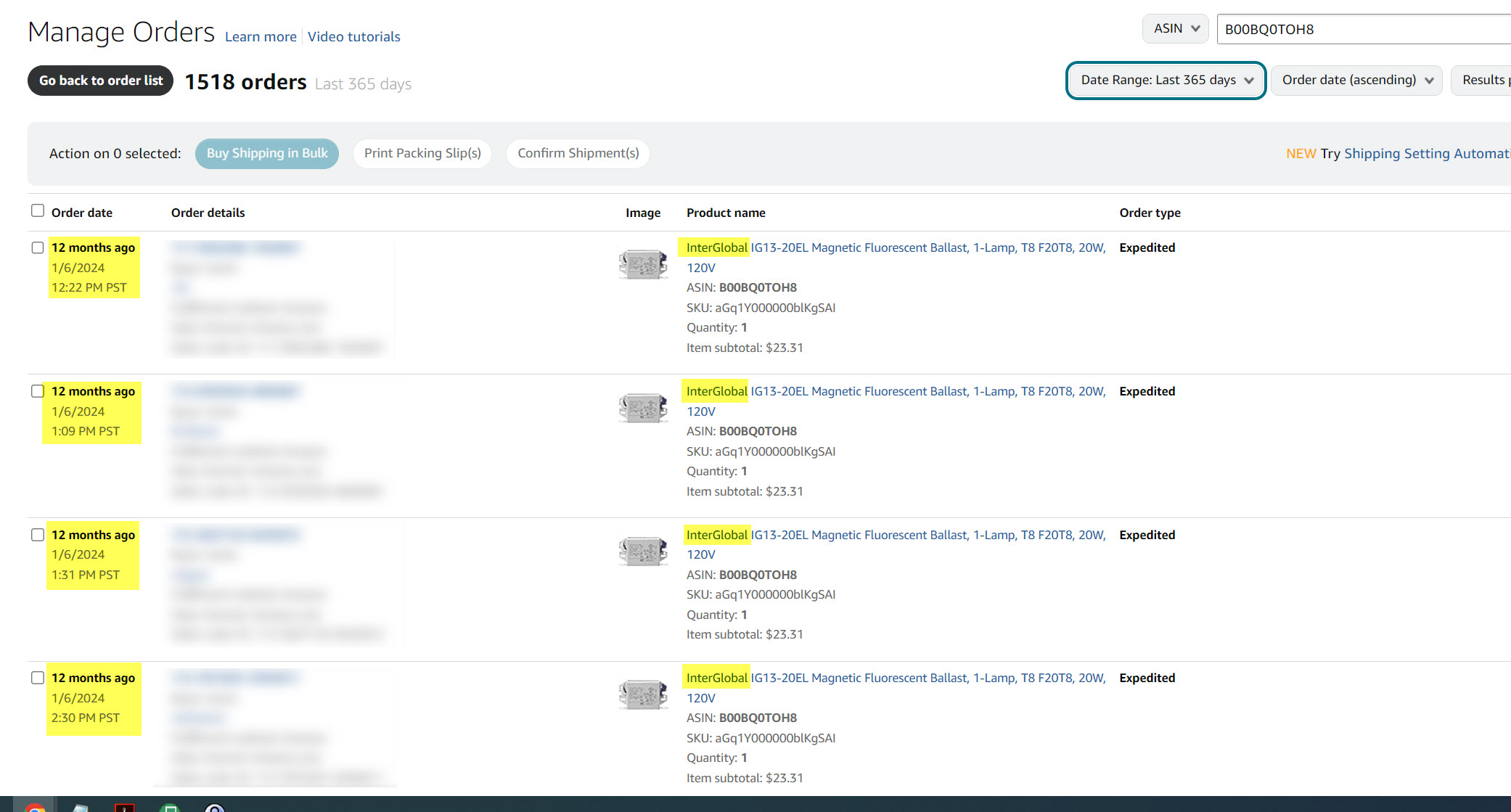This screenshot has width=1511, height=812.
Task: Open the Date Range: Last 365 days dropdown
Action: (x=1166, y=80)
